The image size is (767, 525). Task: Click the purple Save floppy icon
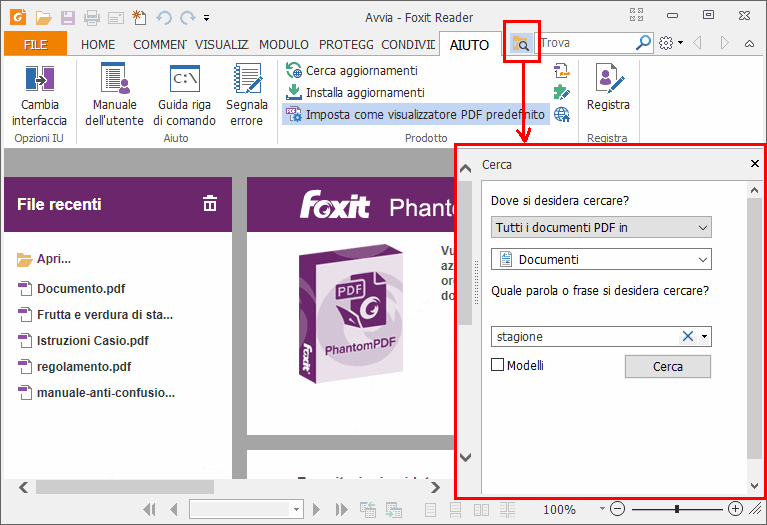click(68, 18)
